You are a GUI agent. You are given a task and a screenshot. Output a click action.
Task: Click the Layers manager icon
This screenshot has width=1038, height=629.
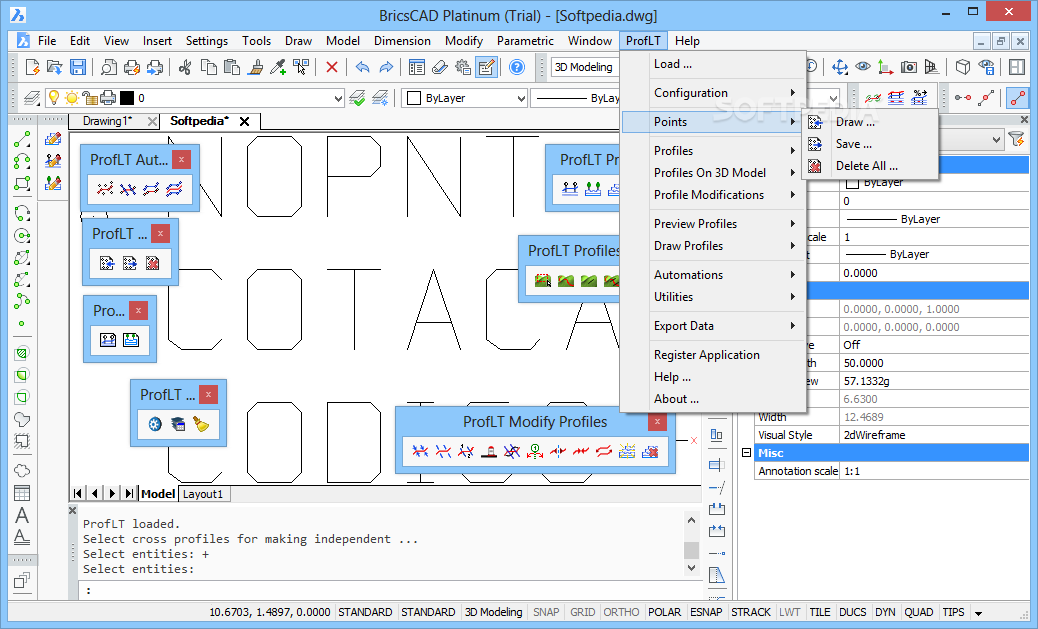tap(31, 98)
